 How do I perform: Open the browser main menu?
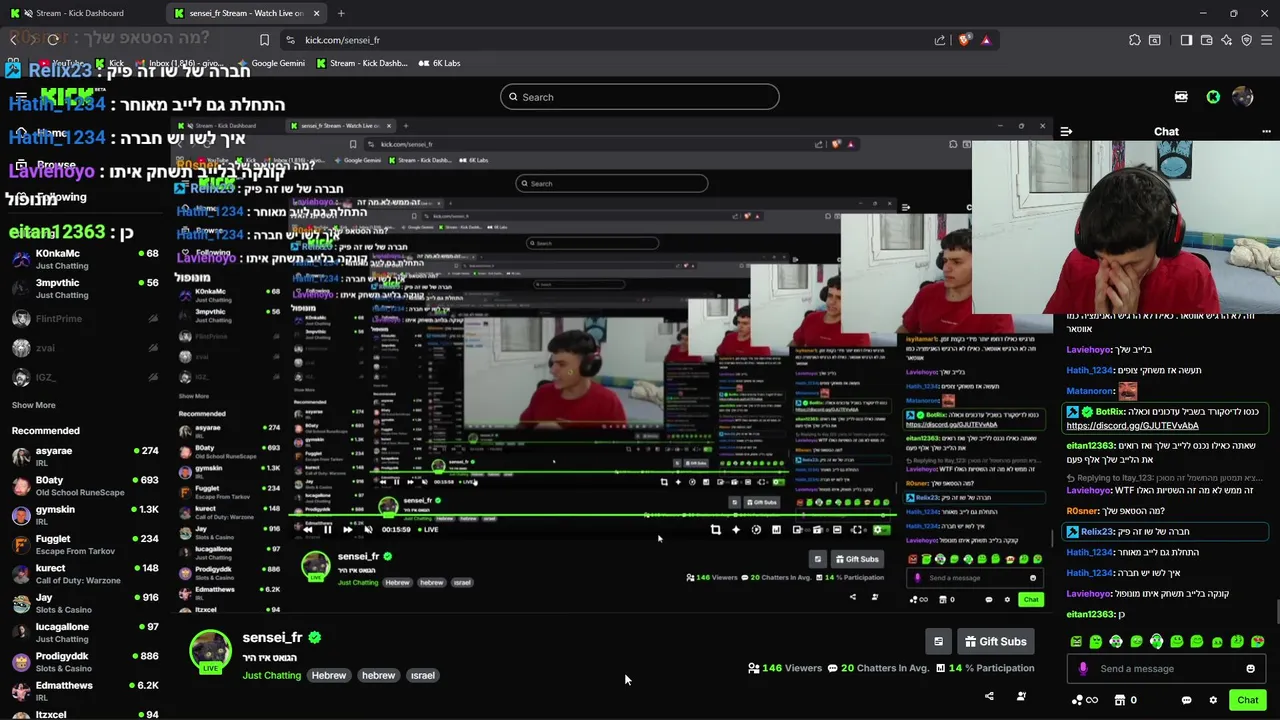click(1266, 40)
